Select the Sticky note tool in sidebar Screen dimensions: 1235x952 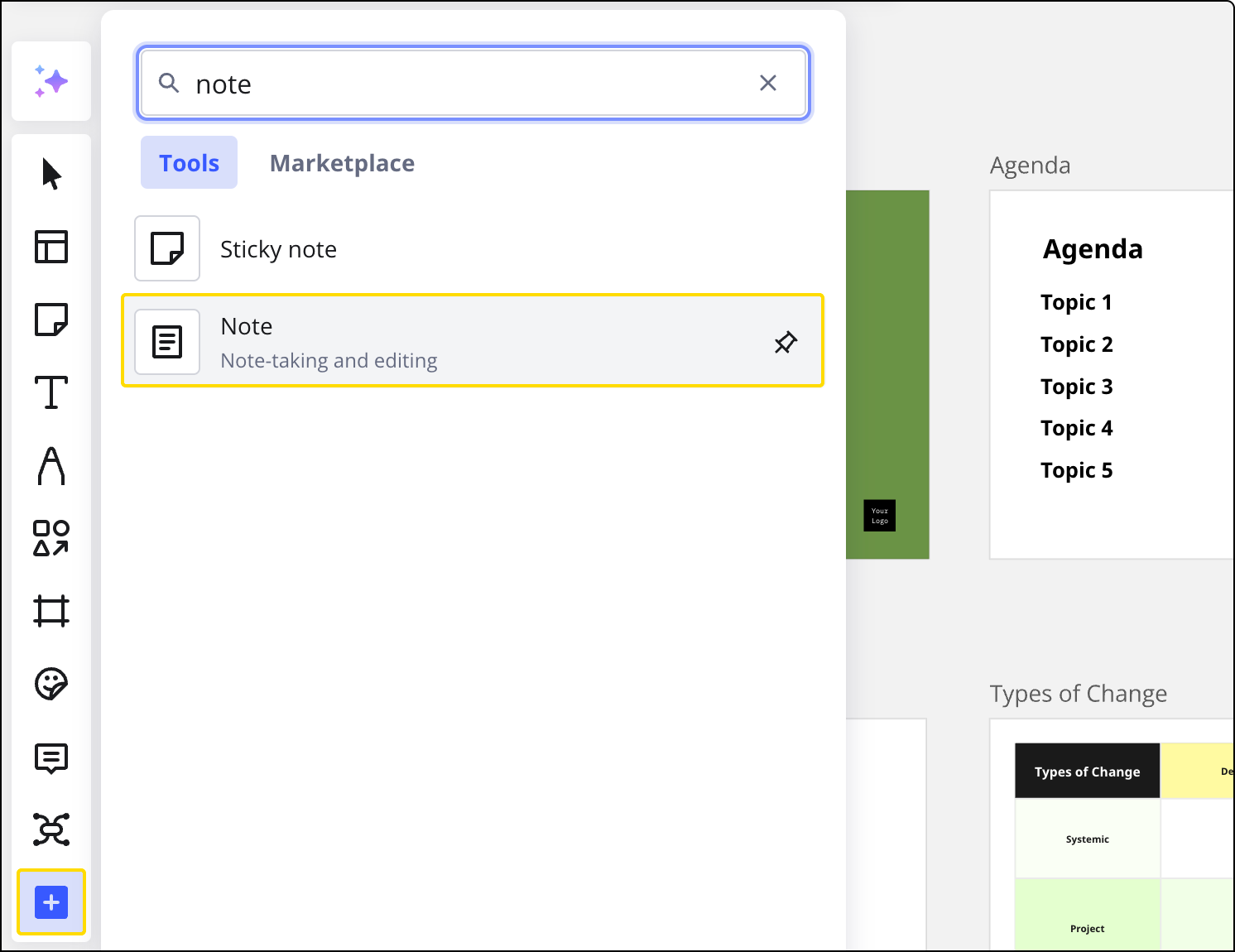(51, 320)
